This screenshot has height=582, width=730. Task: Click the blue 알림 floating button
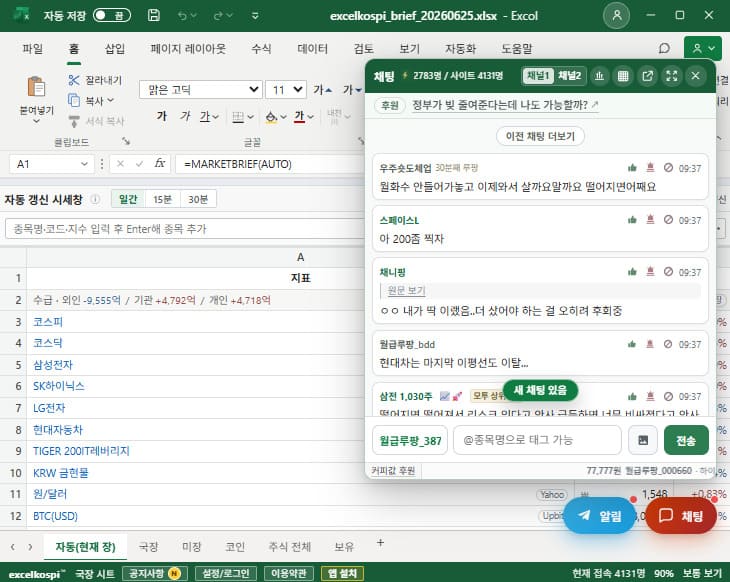click(600, 515)
